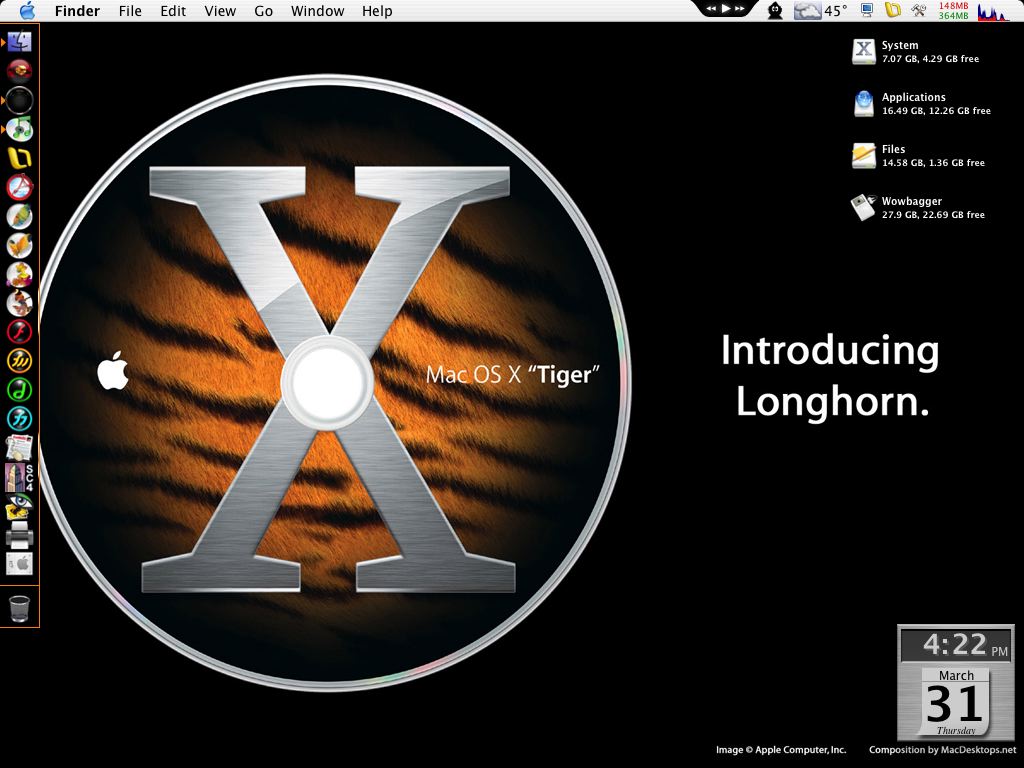Open the newspaper documents icon in dock

[20, 448]
